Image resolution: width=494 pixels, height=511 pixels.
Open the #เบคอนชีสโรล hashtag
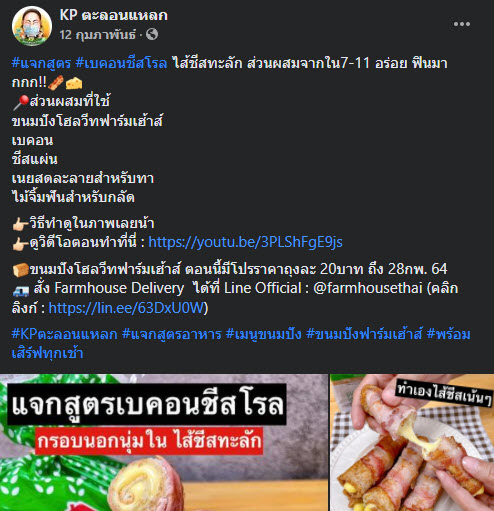tap(121, 63)
